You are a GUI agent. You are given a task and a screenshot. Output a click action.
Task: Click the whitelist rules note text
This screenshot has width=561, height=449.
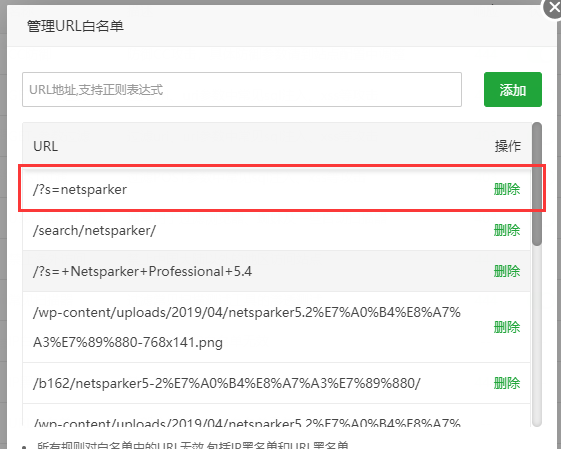[x=193, y=445]
